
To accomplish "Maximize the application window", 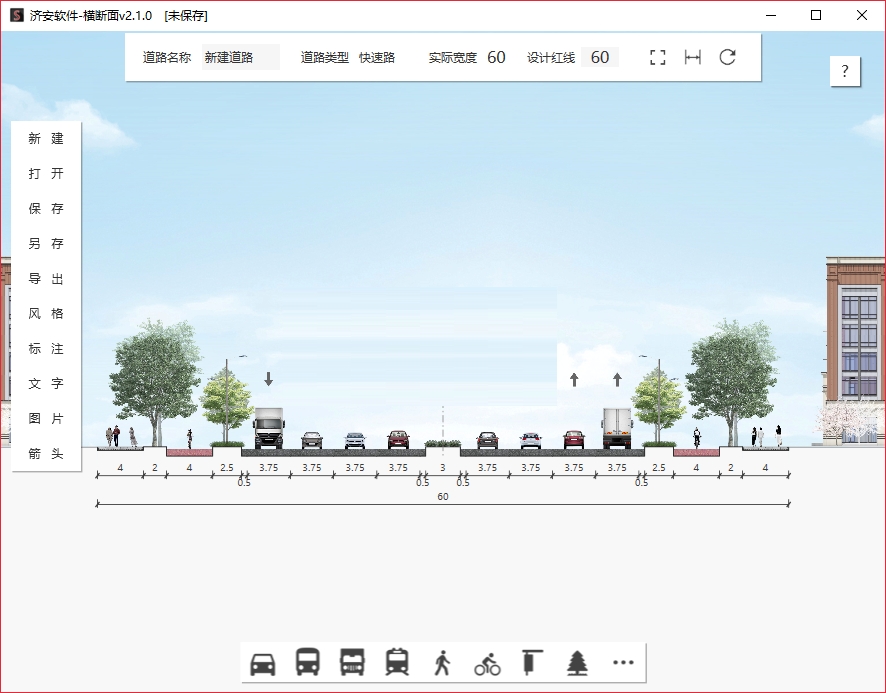I will 816,15.
